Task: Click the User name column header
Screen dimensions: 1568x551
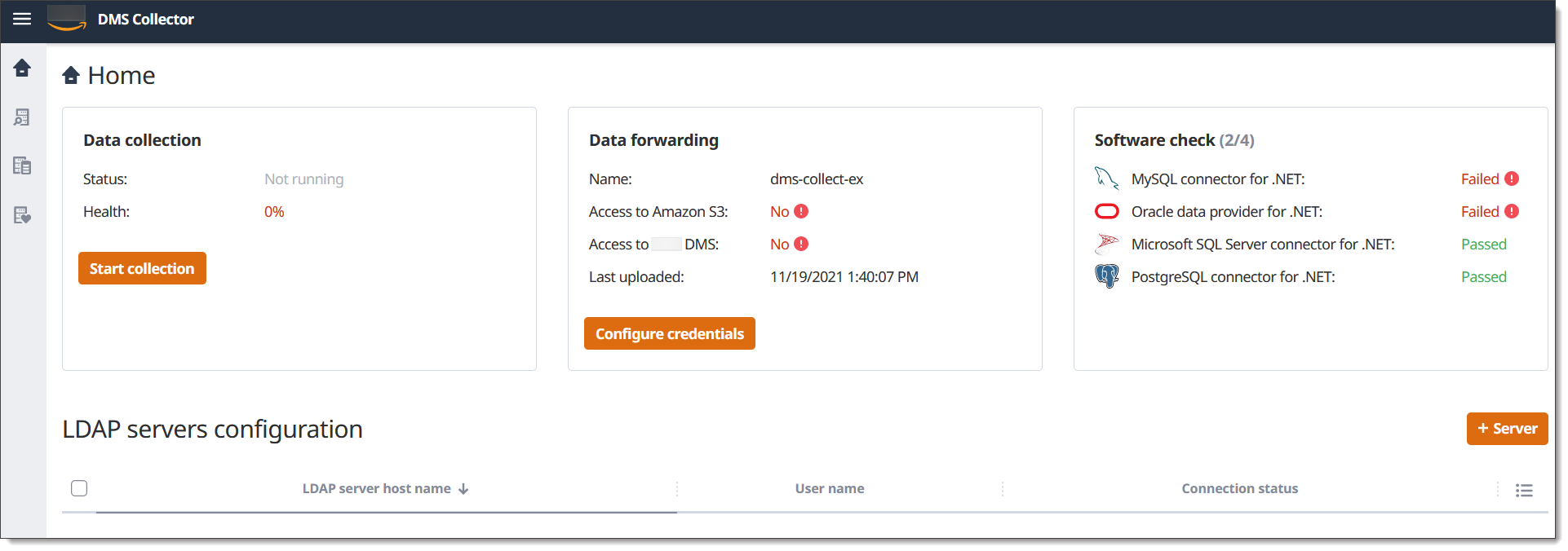Action: pos(830,489)
